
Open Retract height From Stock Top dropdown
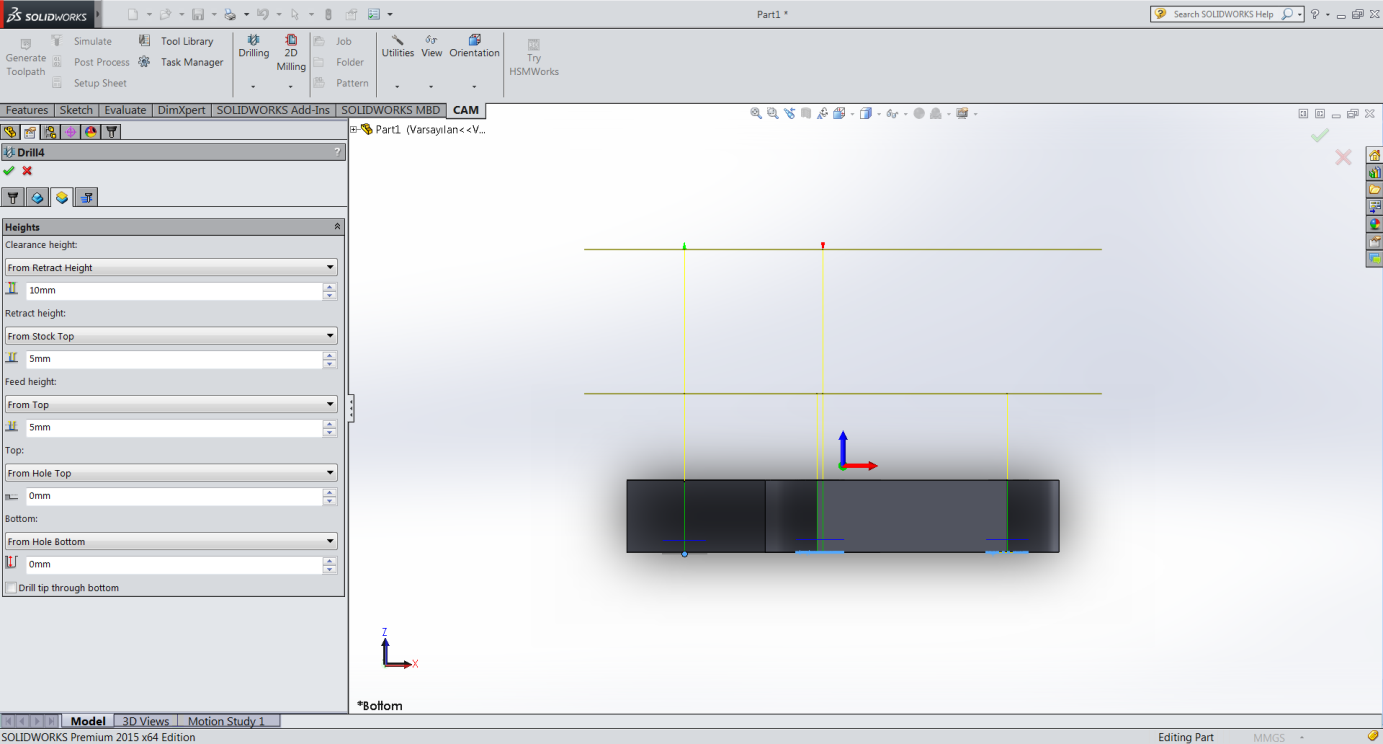(x=171, y=336)
